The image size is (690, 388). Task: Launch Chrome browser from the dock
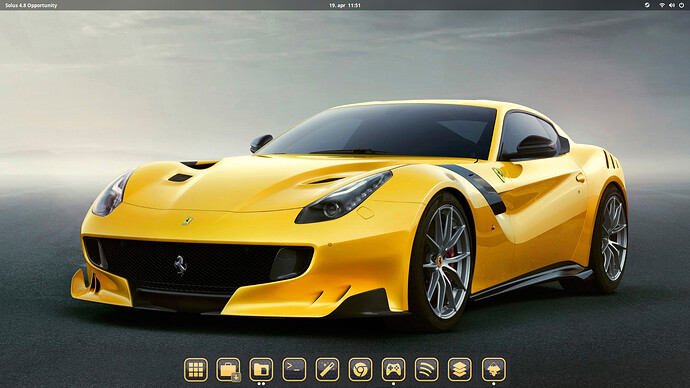click(x=360, y=369)
